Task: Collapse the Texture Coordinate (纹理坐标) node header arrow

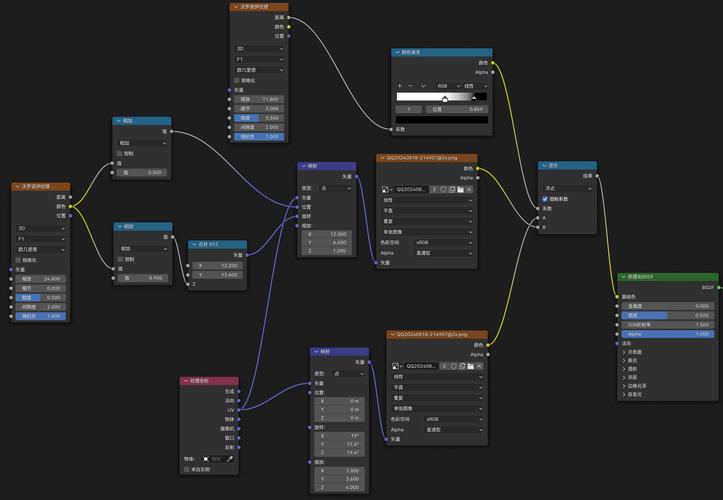Action: click(x=186, y=381)
